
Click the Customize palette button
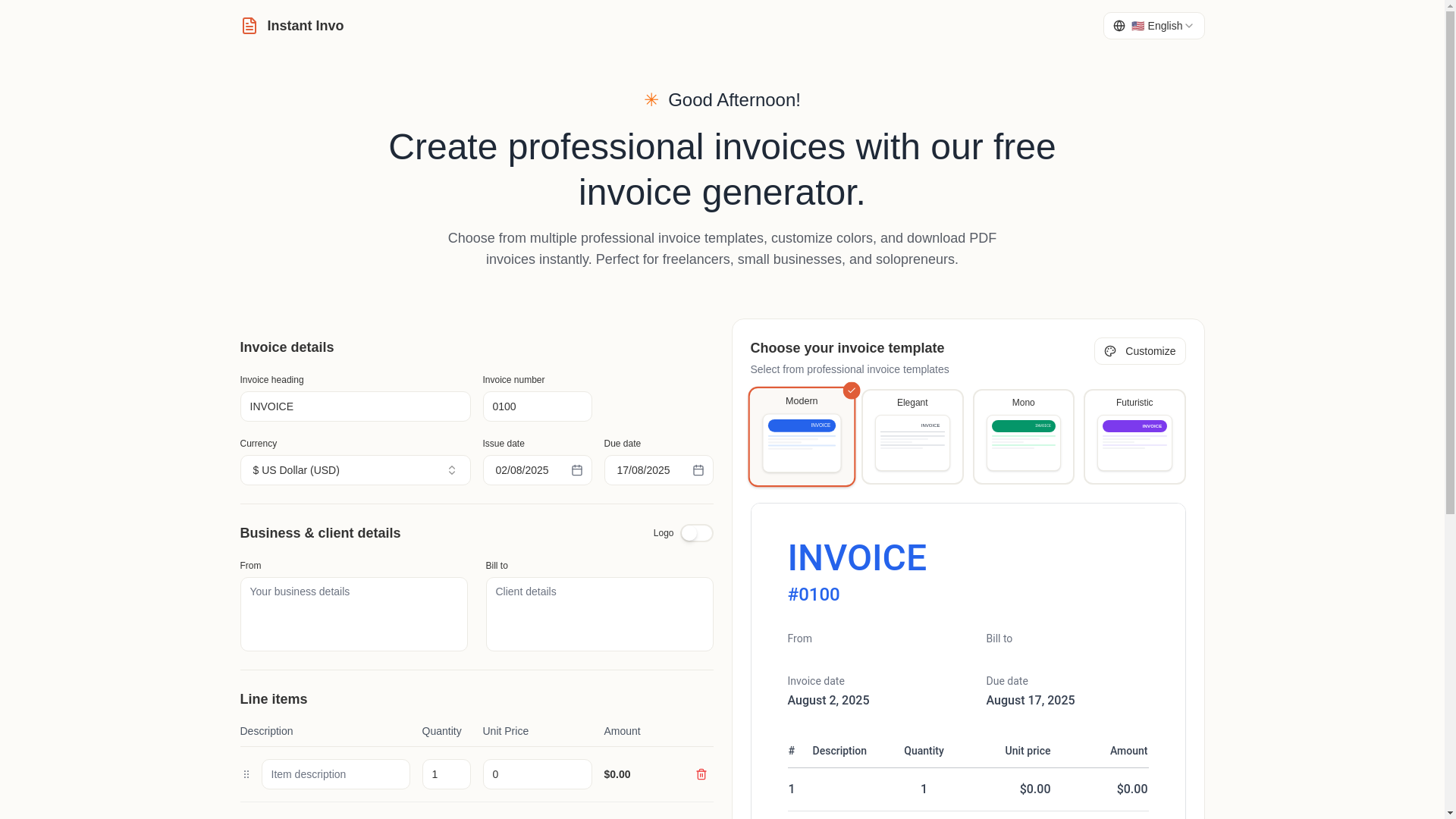coord(1140,351)
